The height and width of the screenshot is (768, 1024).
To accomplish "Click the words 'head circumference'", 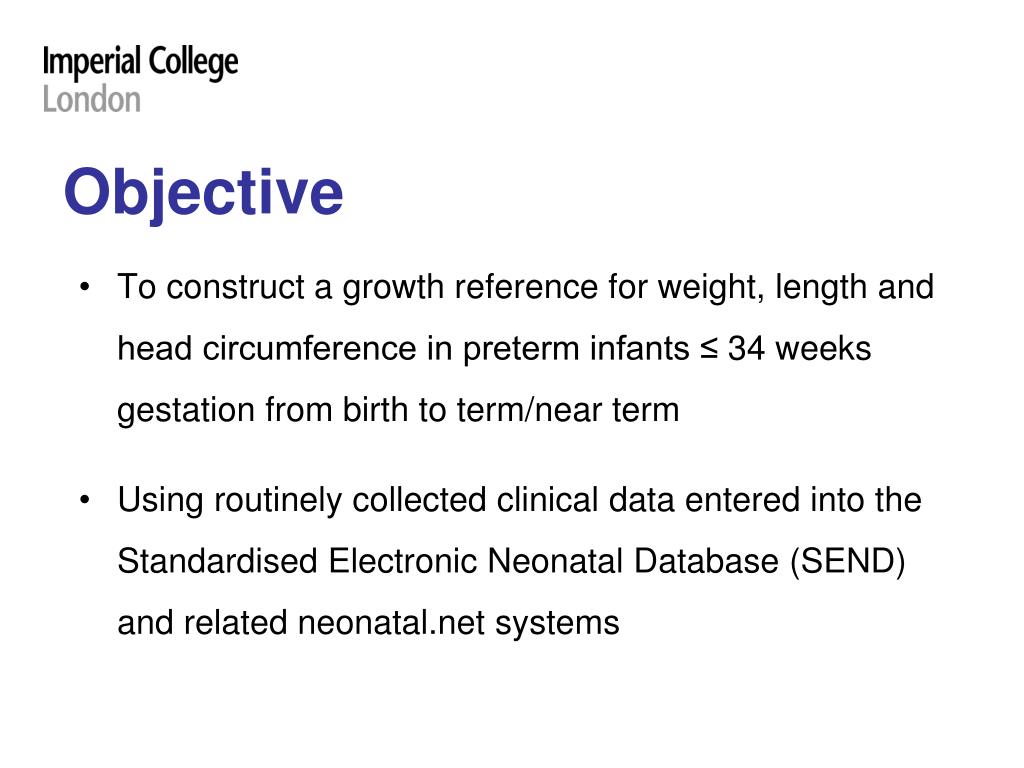I will 267,348.
